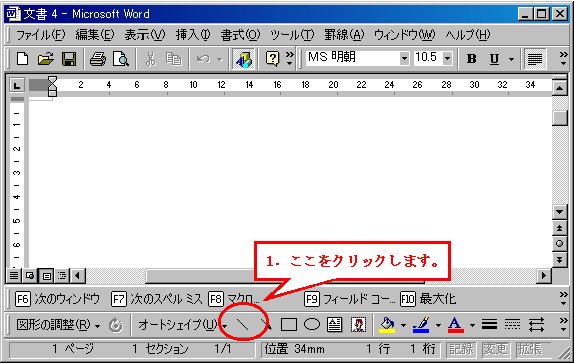The width and height of the screenshot is (574, 364).
Task: Insert a Text Box from the Drawing toolbar
Action: click(334, 324)
